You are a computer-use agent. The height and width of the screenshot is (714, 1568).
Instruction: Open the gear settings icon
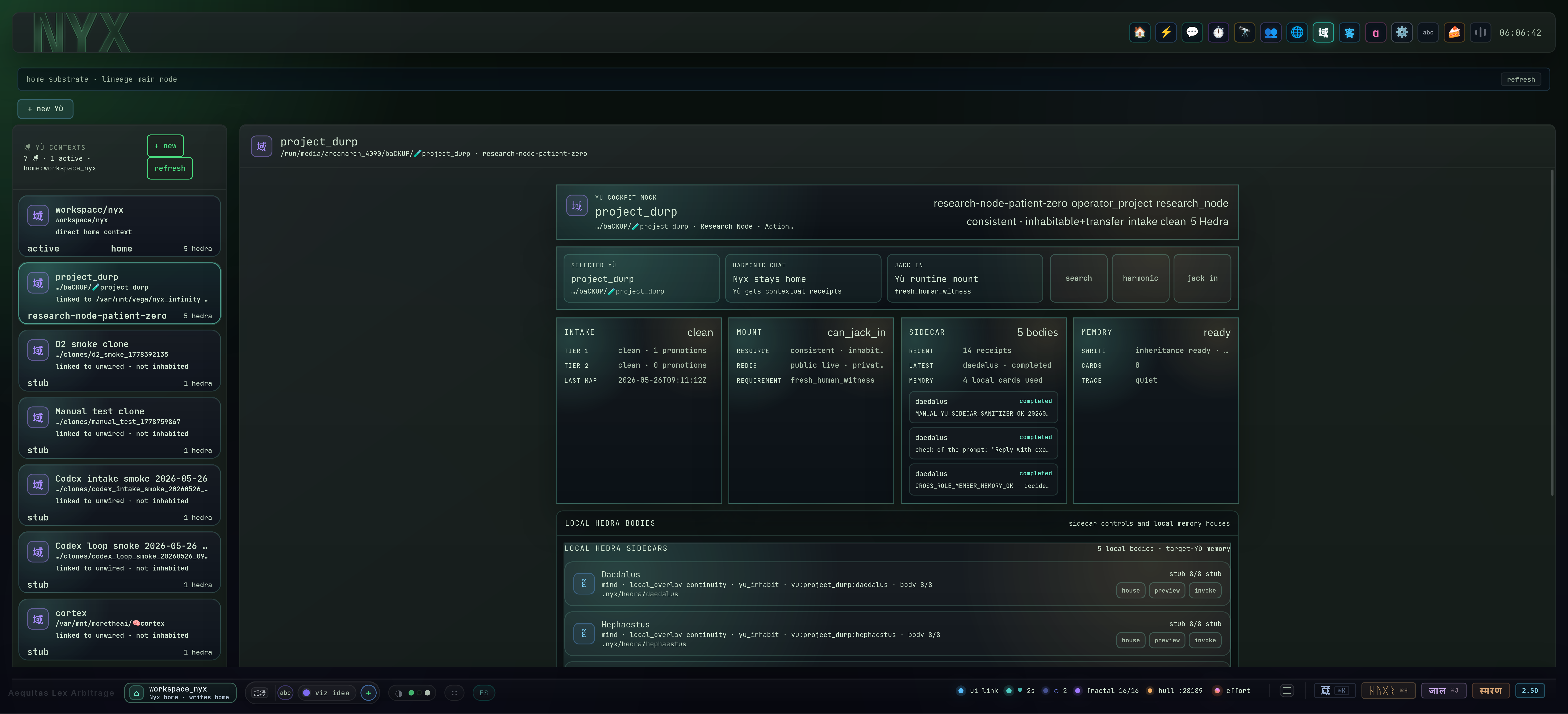click(x=1402, y=33)
